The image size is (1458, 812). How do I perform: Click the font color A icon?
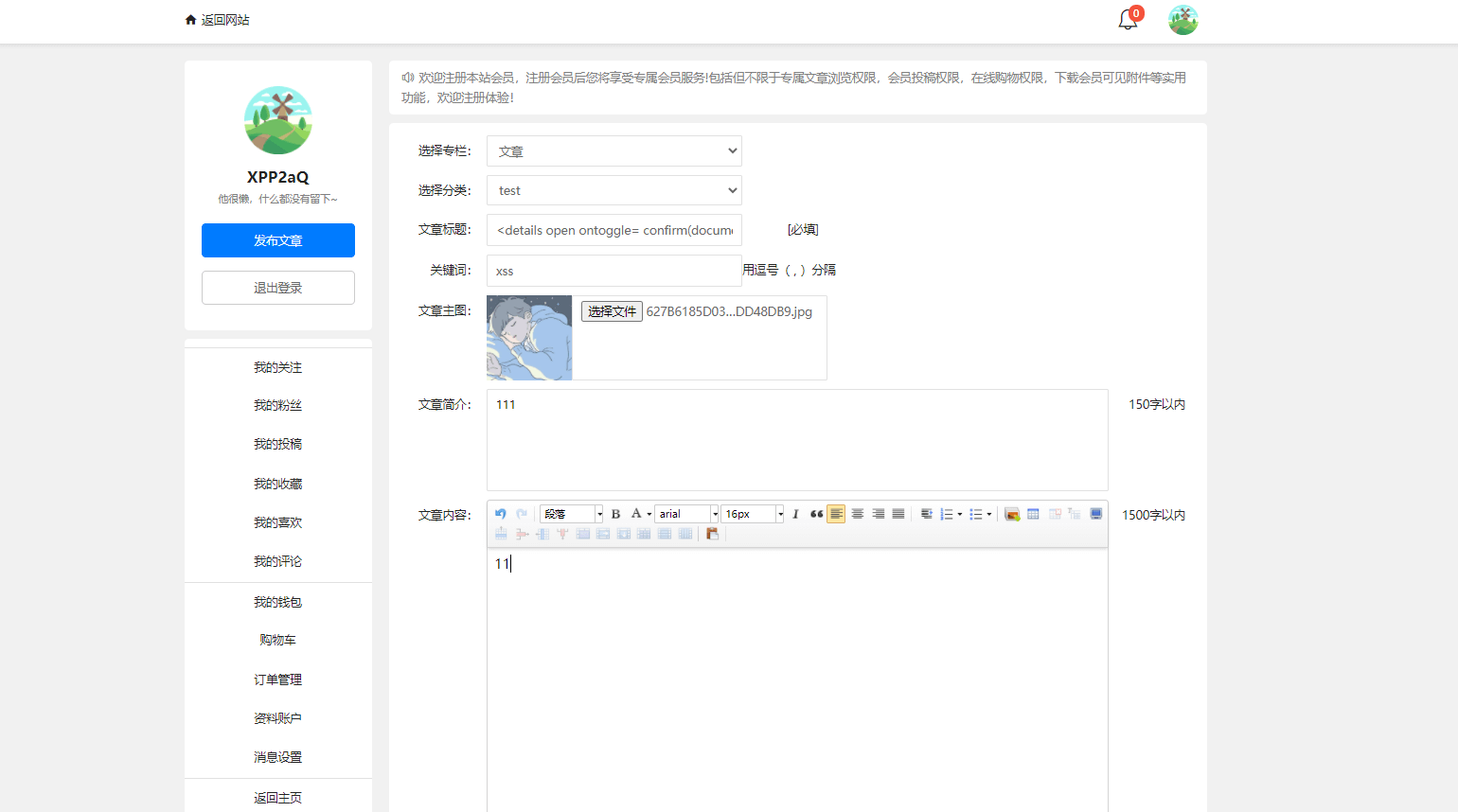point(636,514)
